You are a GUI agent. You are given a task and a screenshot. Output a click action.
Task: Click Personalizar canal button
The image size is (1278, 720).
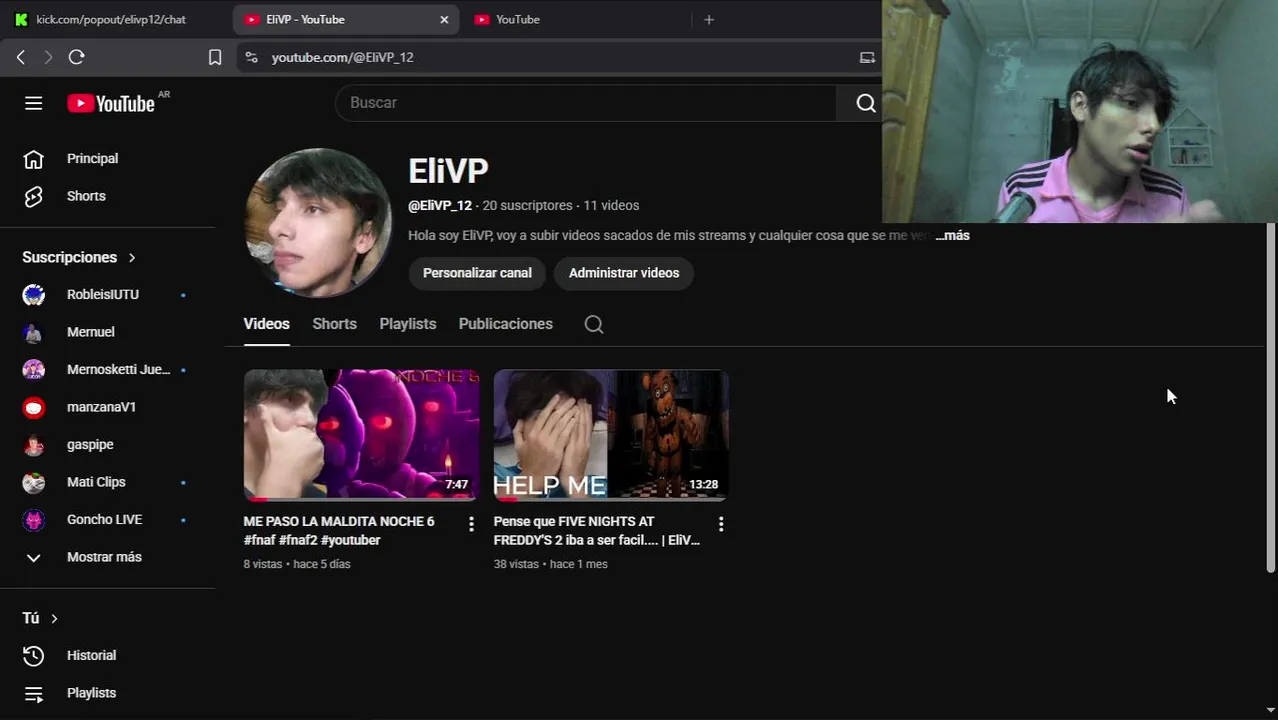[x=477, y=273]
